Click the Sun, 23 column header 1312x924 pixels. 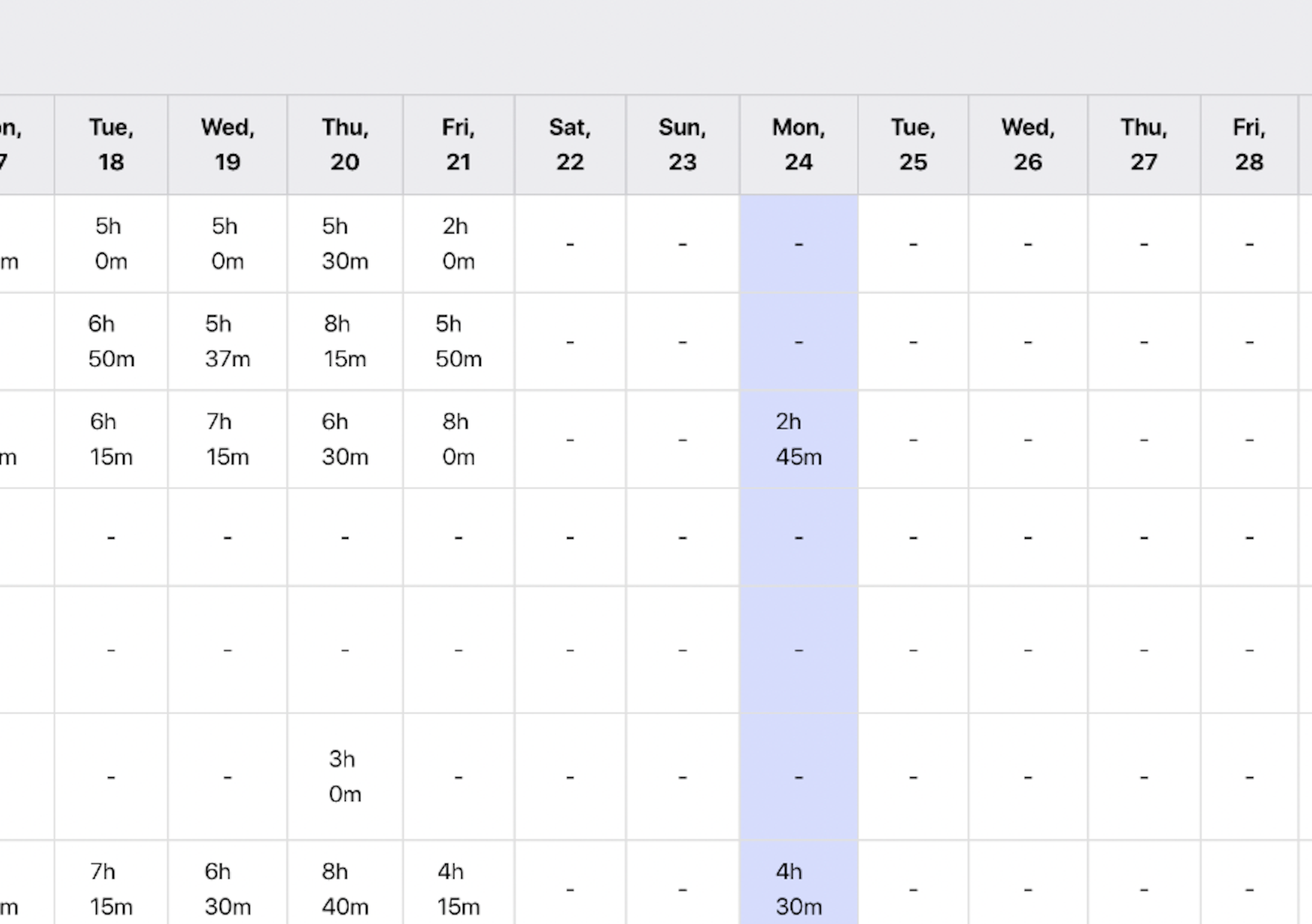(x=683, y=145)
